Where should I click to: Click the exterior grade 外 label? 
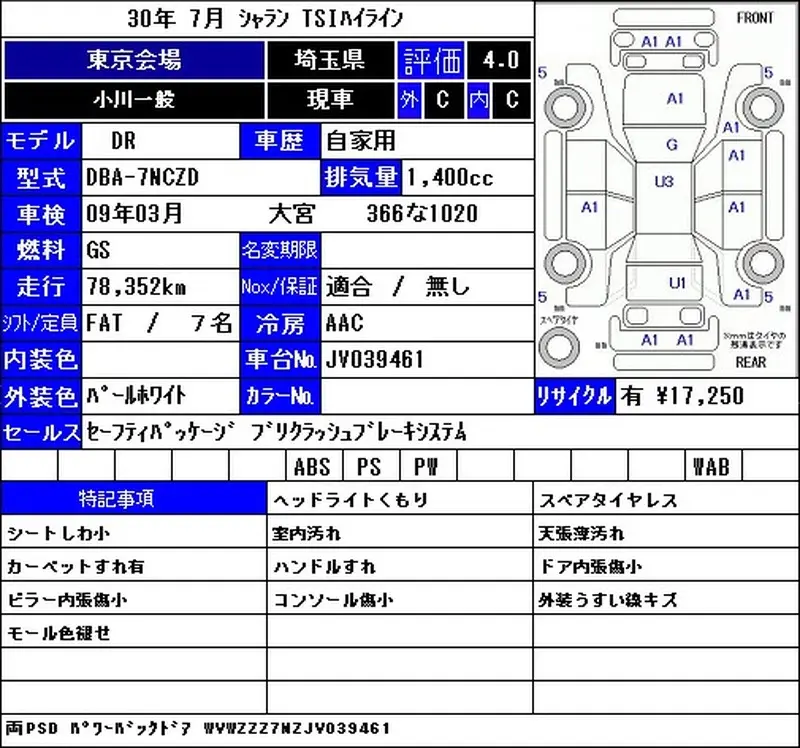(x=409, y=99)
